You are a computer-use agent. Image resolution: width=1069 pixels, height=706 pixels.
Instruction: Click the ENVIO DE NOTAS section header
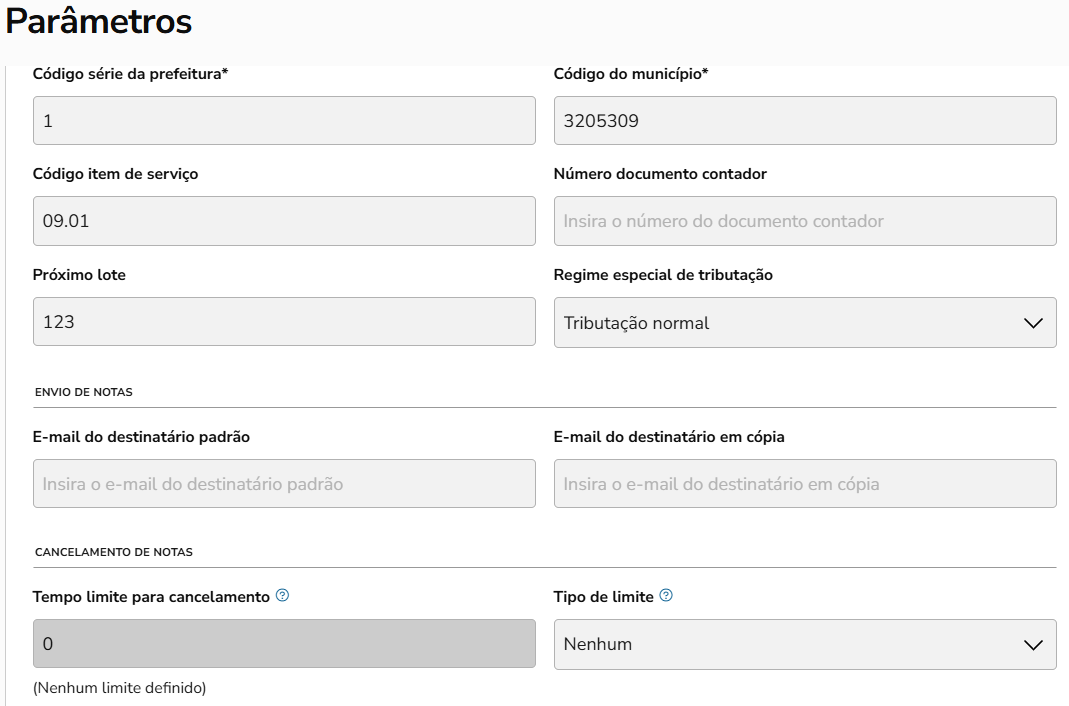(x=84, y=392)
